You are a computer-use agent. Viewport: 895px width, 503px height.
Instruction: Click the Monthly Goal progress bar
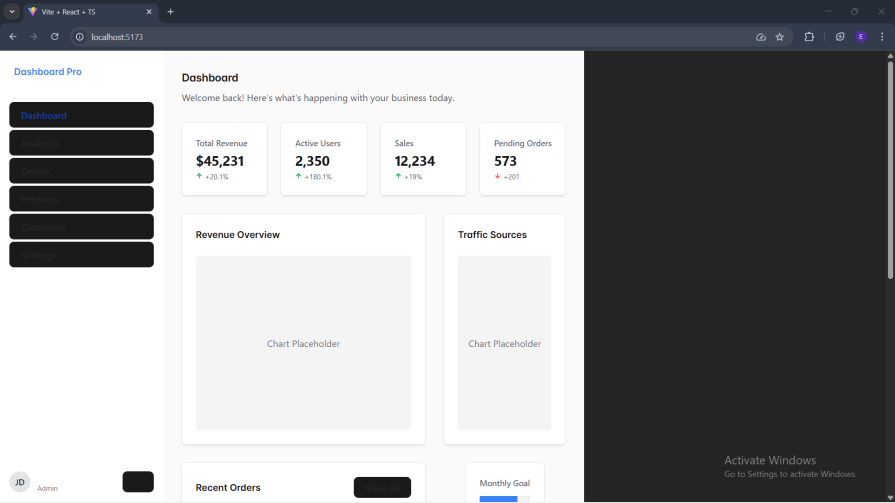click(504, 498)
